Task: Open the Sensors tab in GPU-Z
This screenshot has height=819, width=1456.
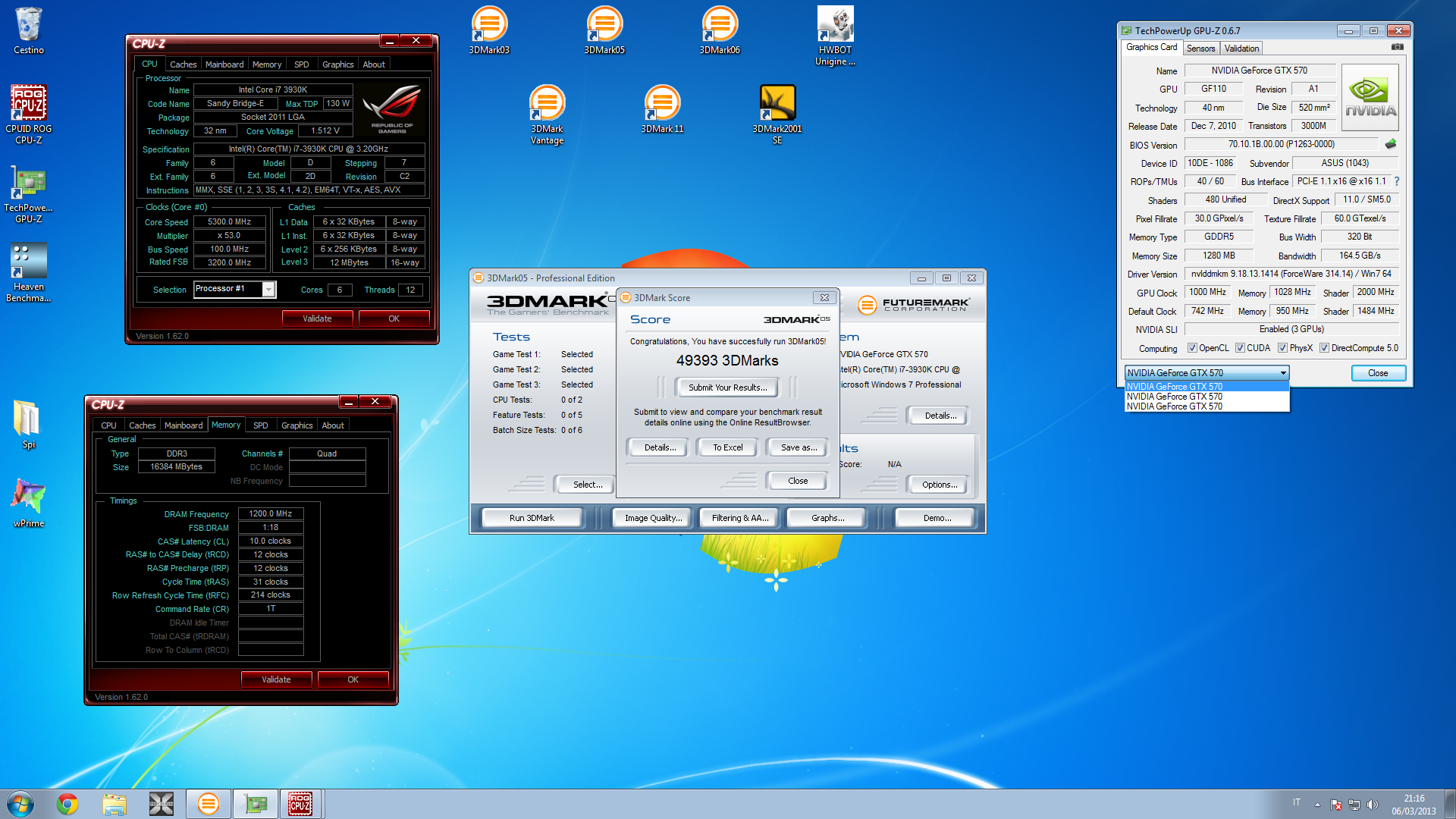Action: (1200, 48)
